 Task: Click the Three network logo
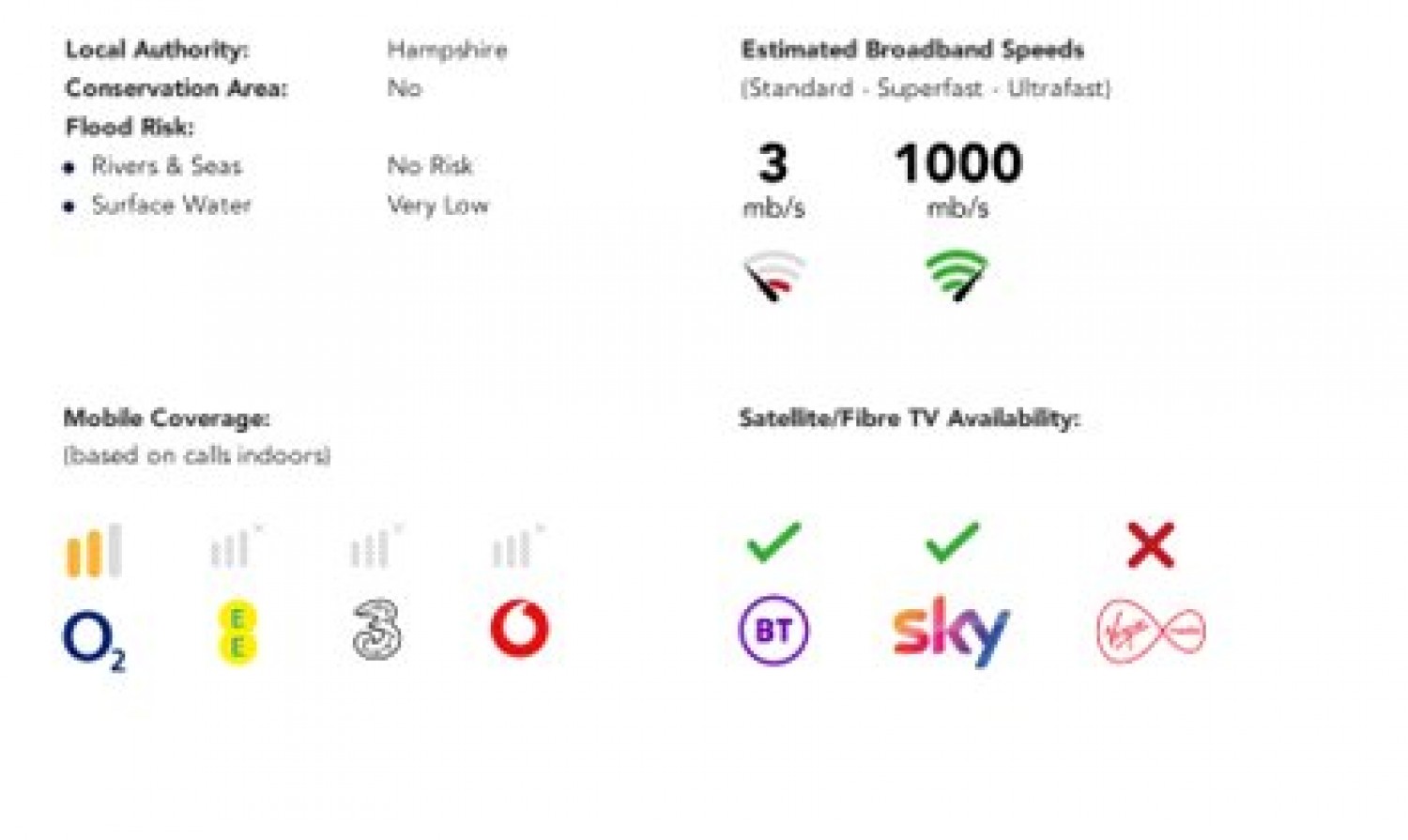click(377, 629)
